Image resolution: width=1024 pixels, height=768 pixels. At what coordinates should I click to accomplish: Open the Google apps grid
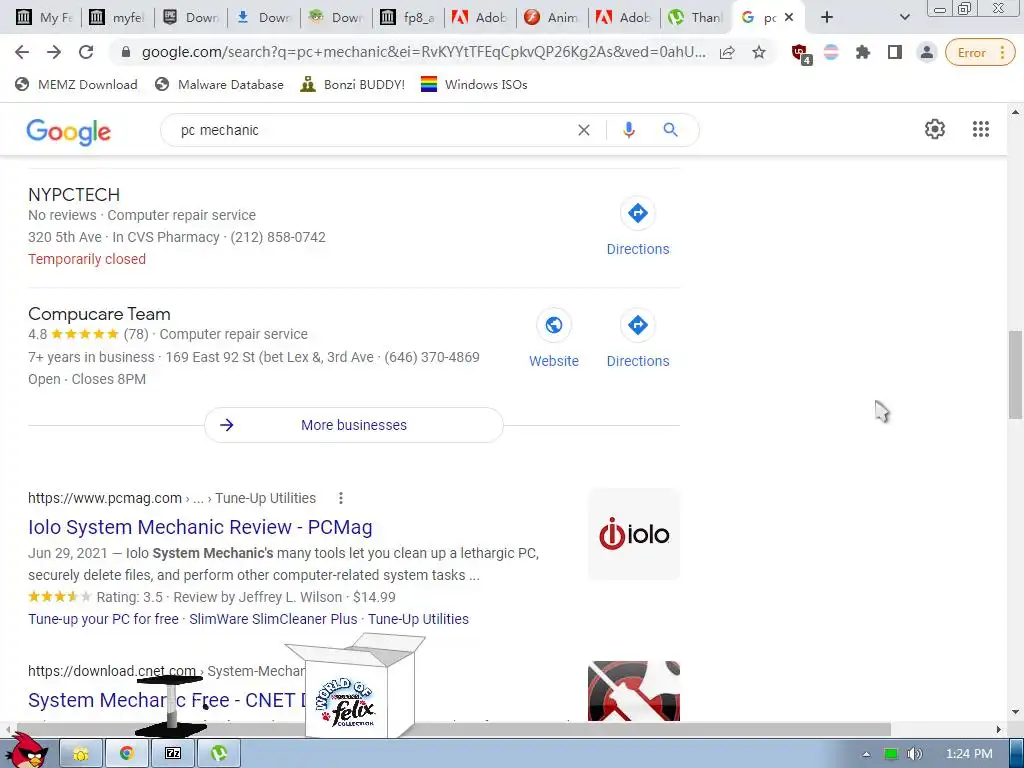click(980, 129)
